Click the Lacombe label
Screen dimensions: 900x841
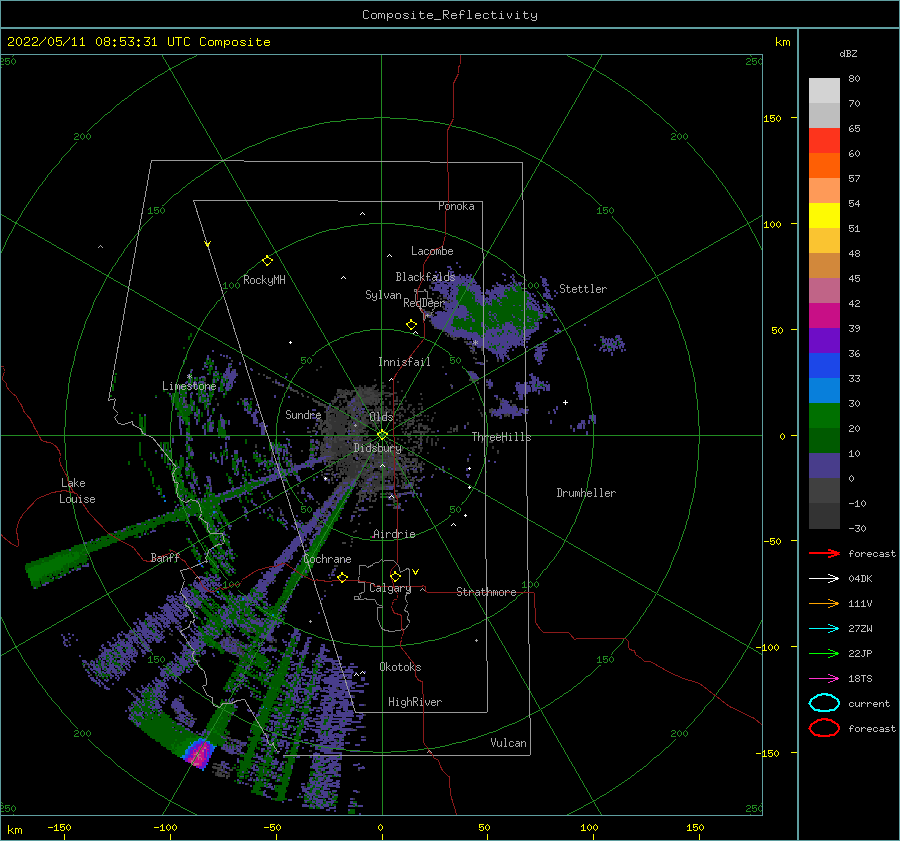pos(432,251)
